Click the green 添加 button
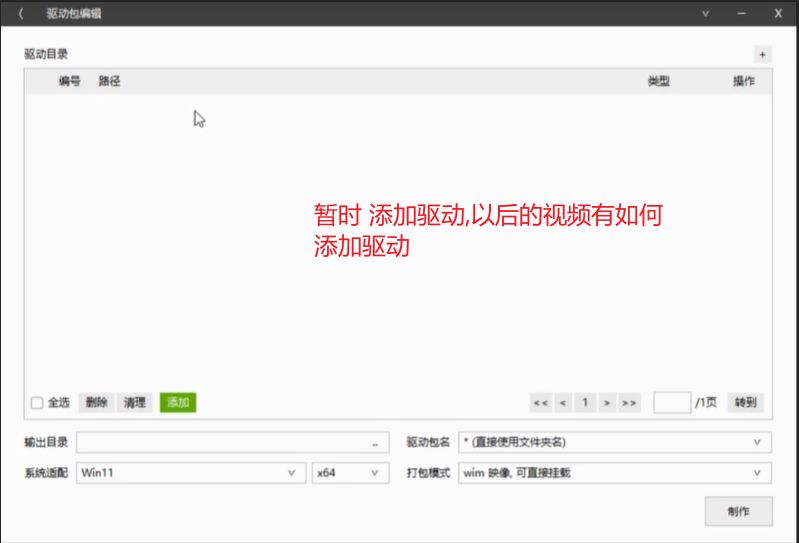This screenshot has height=543, width=799. [178, 403]
